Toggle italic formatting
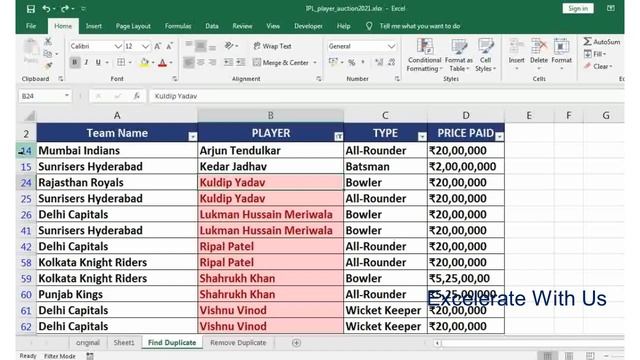640x360 pixels. click(86, 62)
